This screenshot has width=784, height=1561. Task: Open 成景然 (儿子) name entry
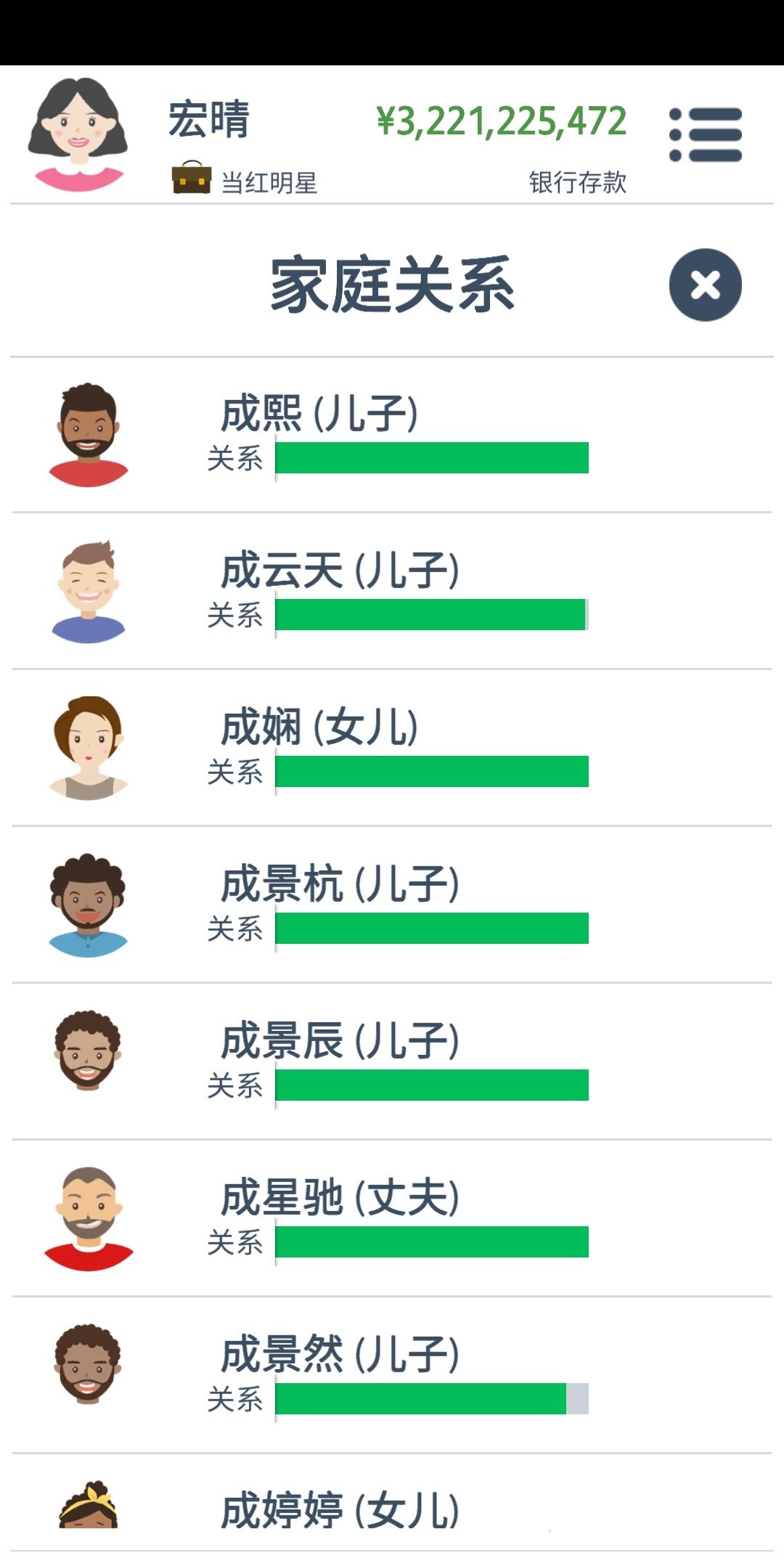340,1354
